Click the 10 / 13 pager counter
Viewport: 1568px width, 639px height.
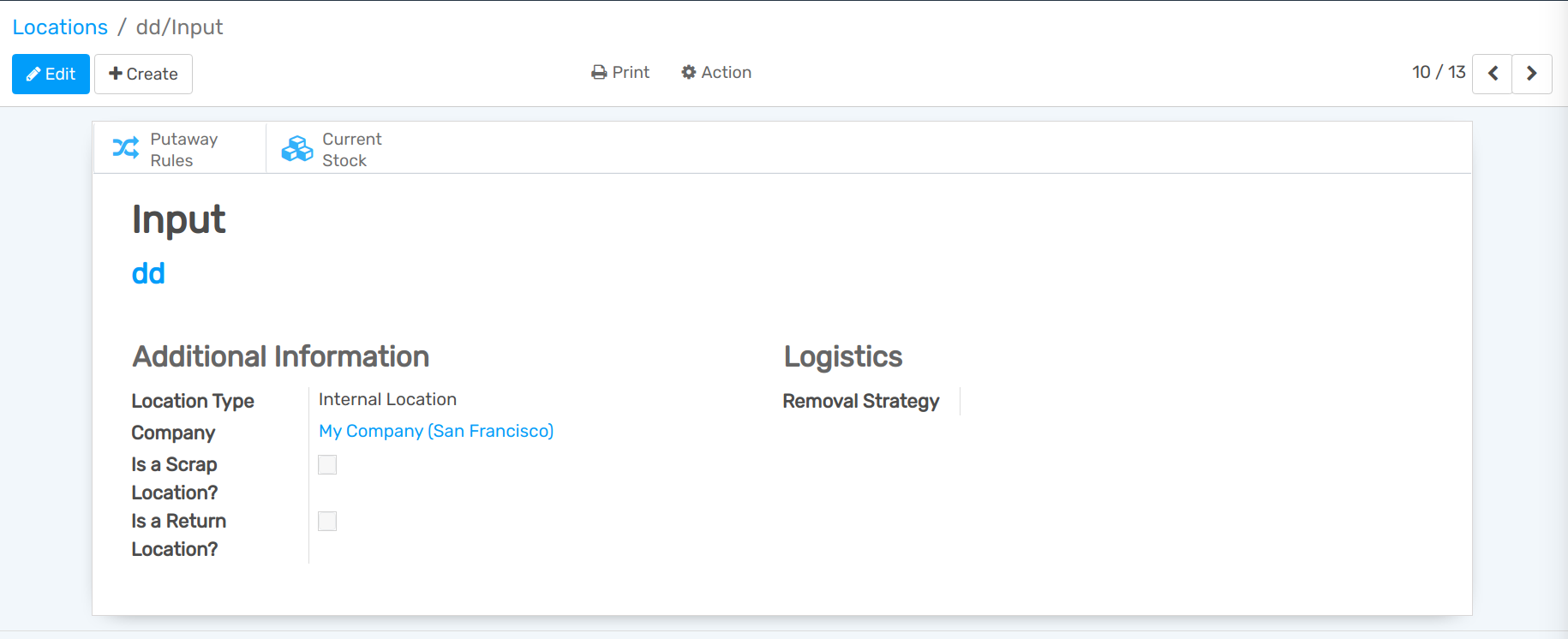(1439, 73)
